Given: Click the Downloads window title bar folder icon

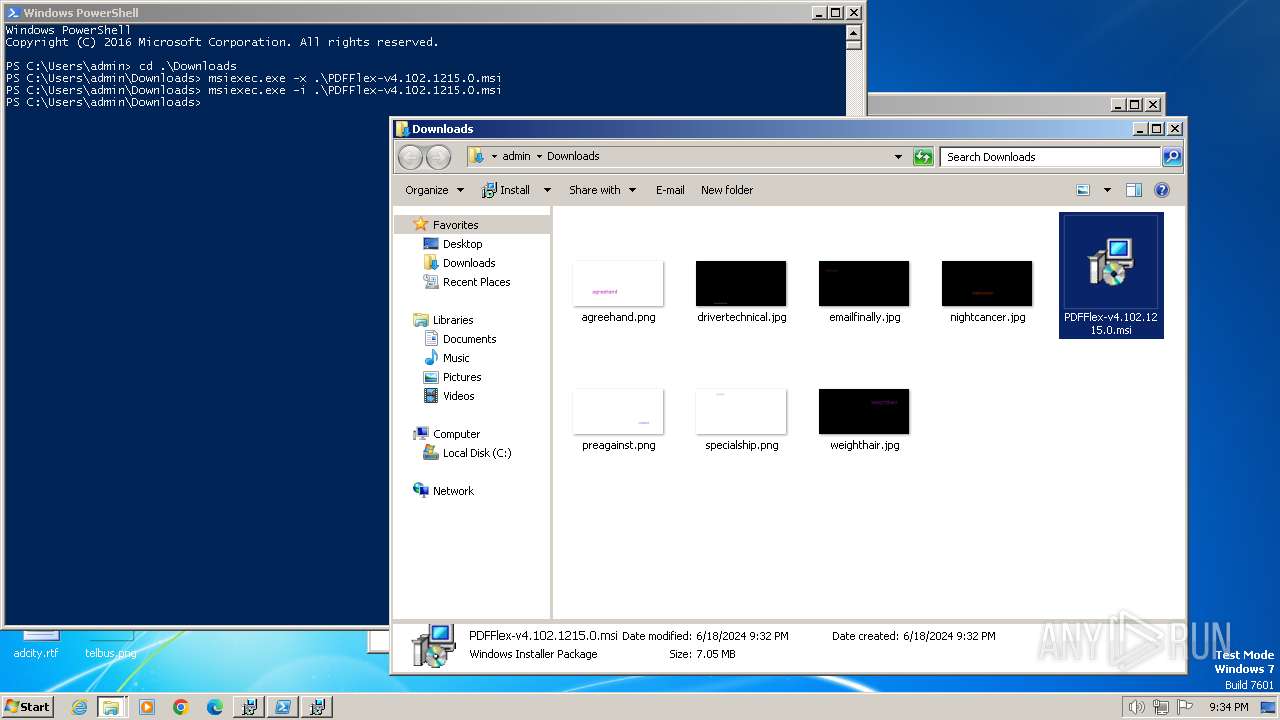Looking at the screenshot, I should 402,129.
